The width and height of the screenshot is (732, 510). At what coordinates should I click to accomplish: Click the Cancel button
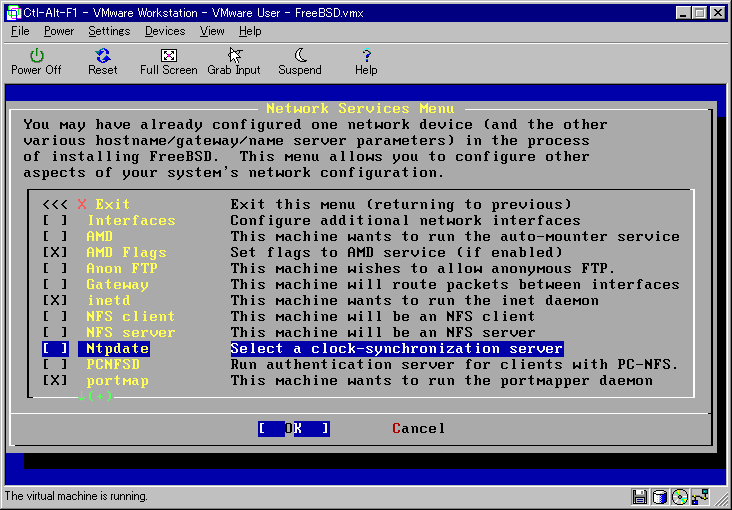419,429
